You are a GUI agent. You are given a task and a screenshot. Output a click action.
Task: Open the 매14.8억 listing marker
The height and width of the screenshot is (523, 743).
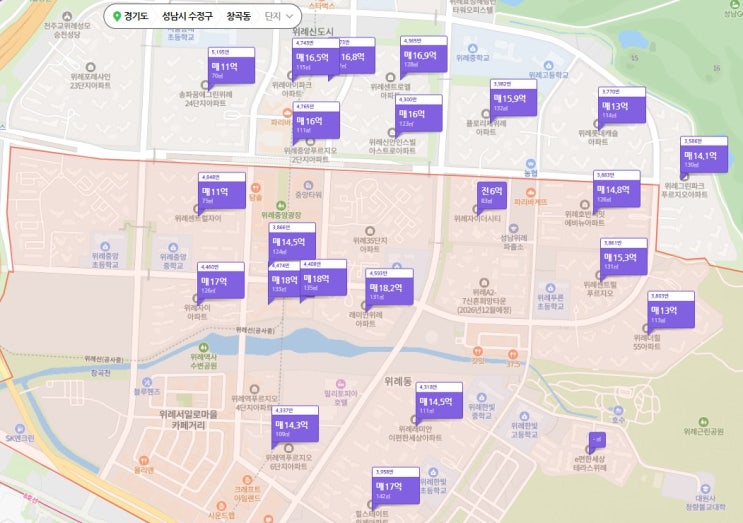coord(616,189)
